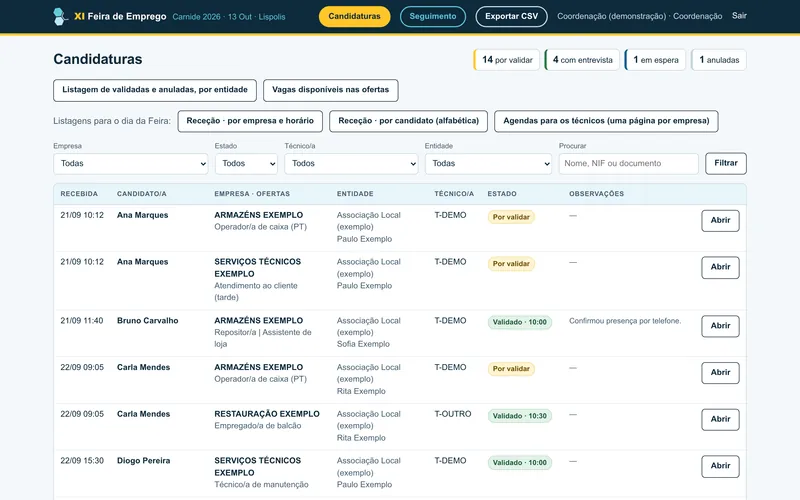Click RESTAURAÇÃO EXEMPLO company name
Image resolution: width=800 pixels, height=500 pixels.
point(267,414)
